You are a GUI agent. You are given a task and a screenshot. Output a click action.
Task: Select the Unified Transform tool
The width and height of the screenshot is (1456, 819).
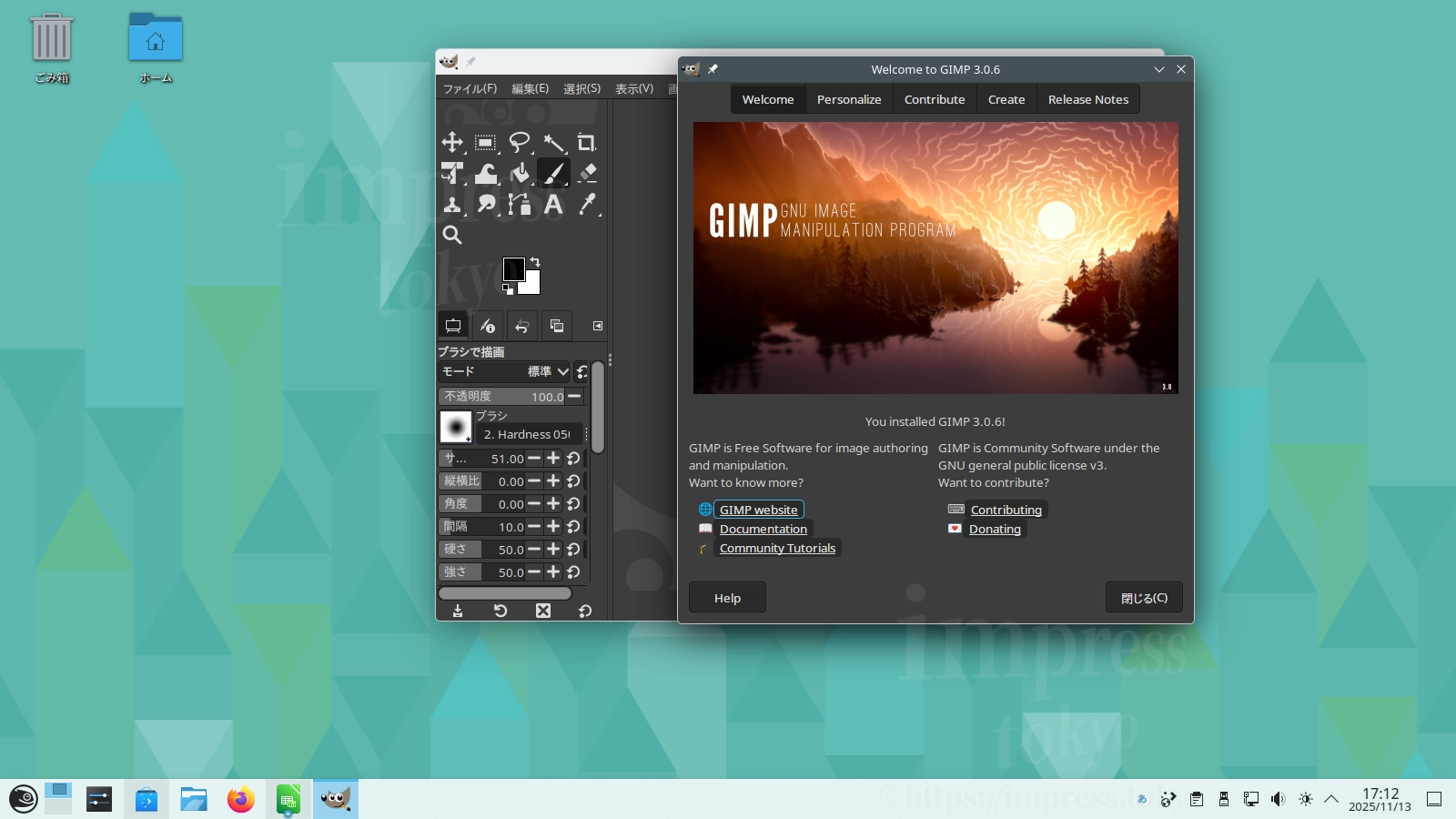452,173
